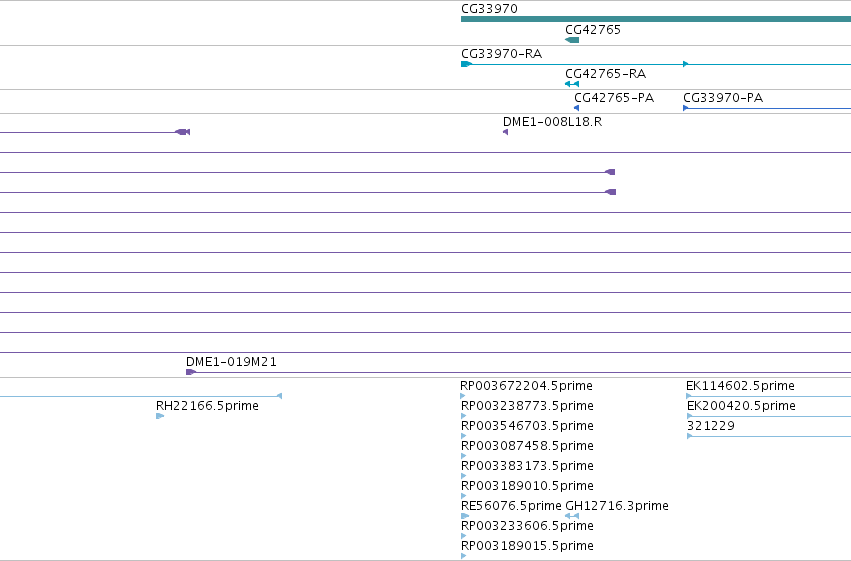Click the RP003189015.5prime label

tap(527, 546)
